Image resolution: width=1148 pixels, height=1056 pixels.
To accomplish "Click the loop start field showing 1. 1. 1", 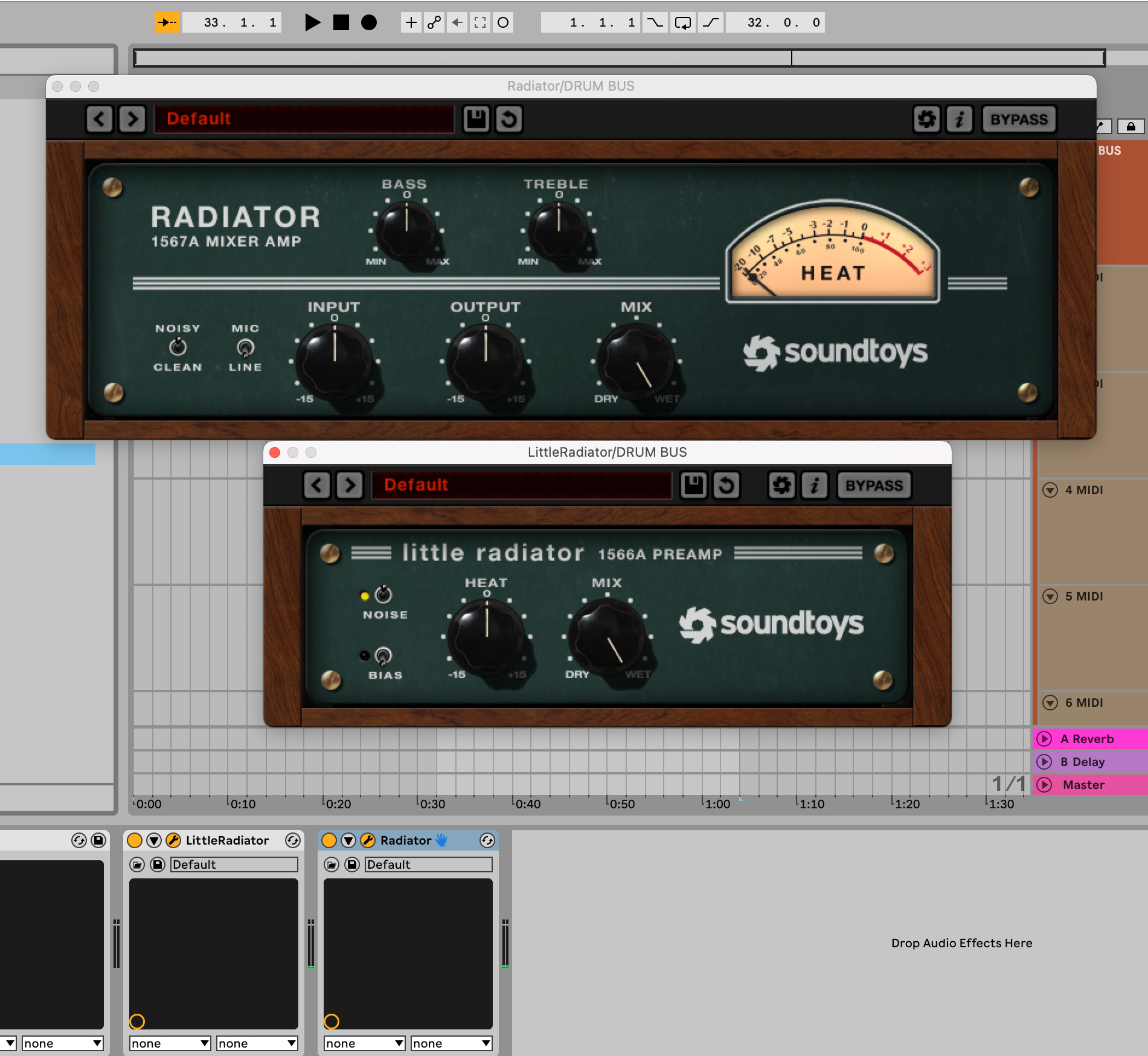I will tap(591, 22).
